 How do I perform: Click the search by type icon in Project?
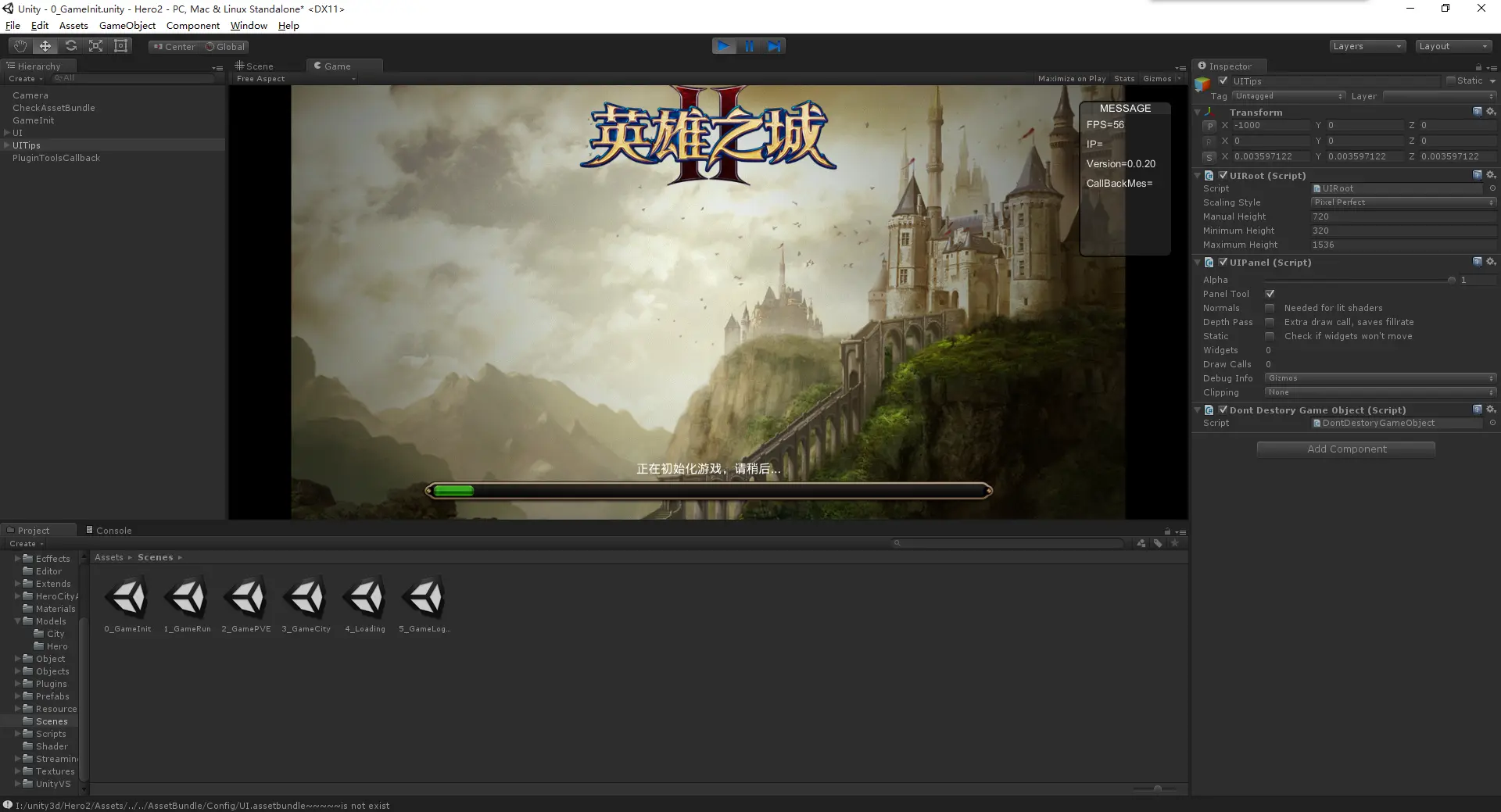(x=1141, y=543)
